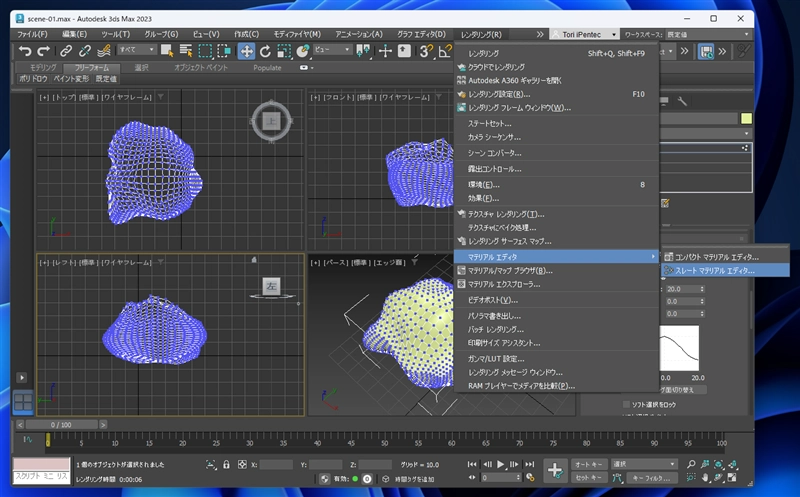Open the Utilities wrench tab in command panel
The width and height of the screenshot is (800, 497).
click(682, 101)
